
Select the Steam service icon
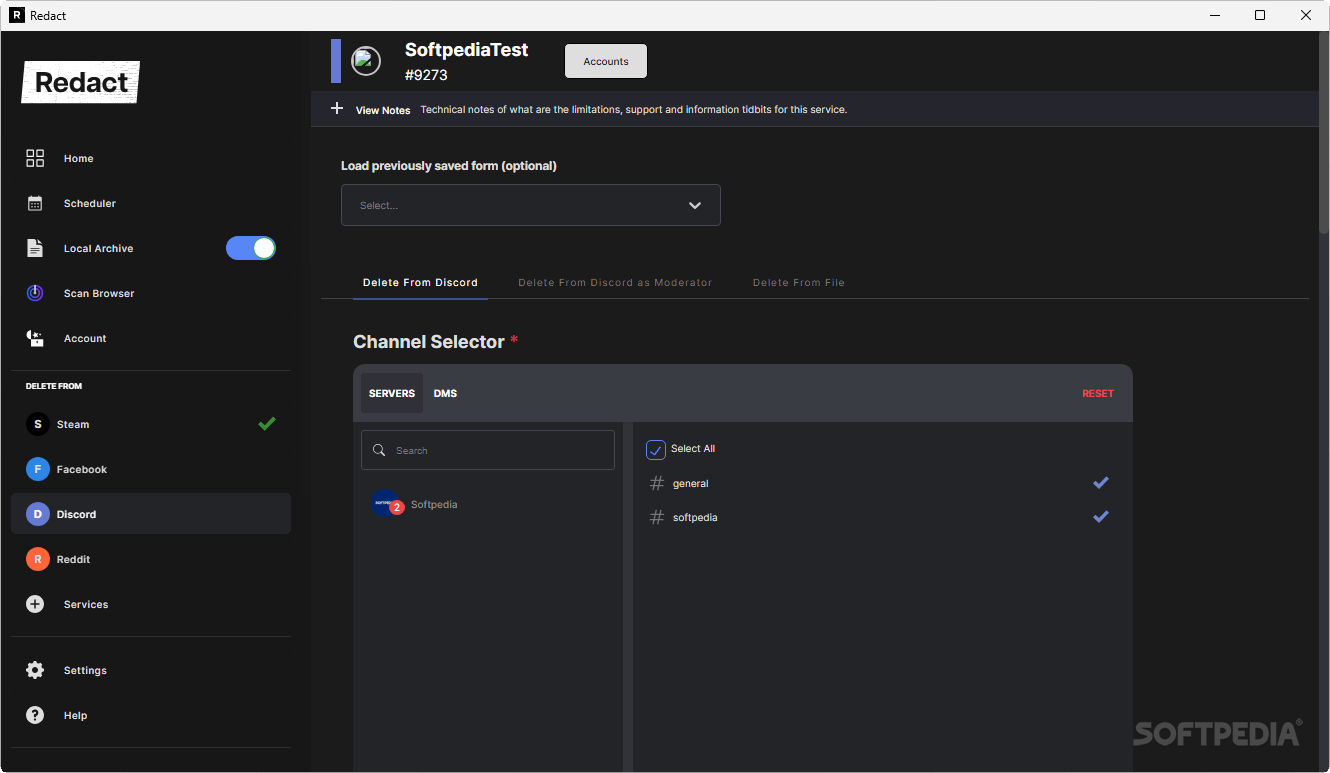(38, 424)
